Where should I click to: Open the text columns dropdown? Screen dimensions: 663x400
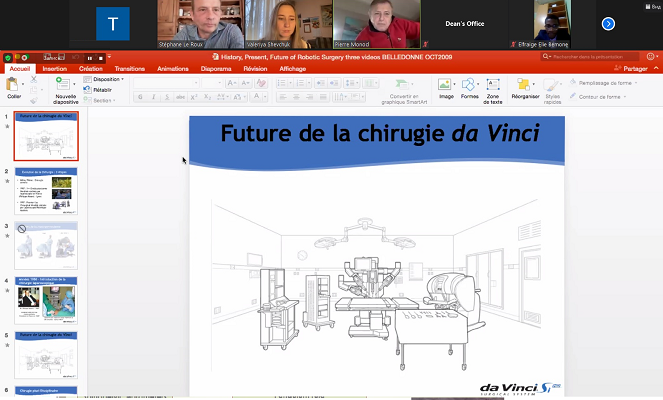(371, 83)
